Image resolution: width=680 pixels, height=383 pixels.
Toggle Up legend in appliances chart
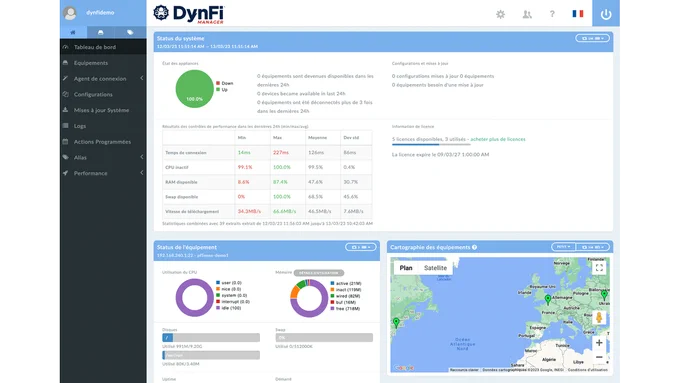click(x=222, y=89)
